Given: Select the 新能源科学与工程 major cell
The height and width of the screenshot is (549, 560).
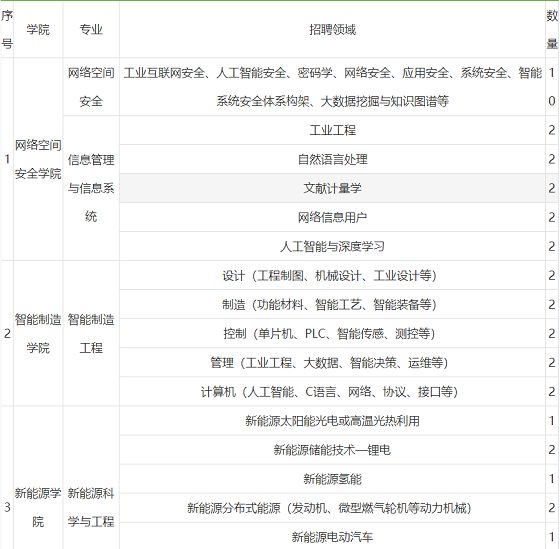Looking at the screenshot, I should coord(91,507).
